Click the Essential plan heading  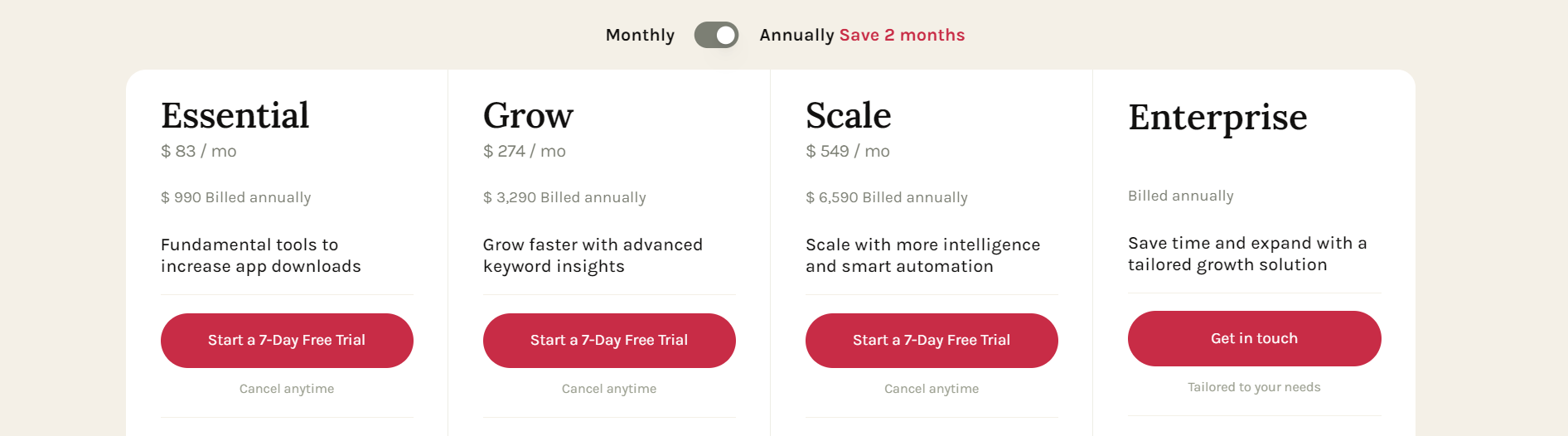(235, 115)
